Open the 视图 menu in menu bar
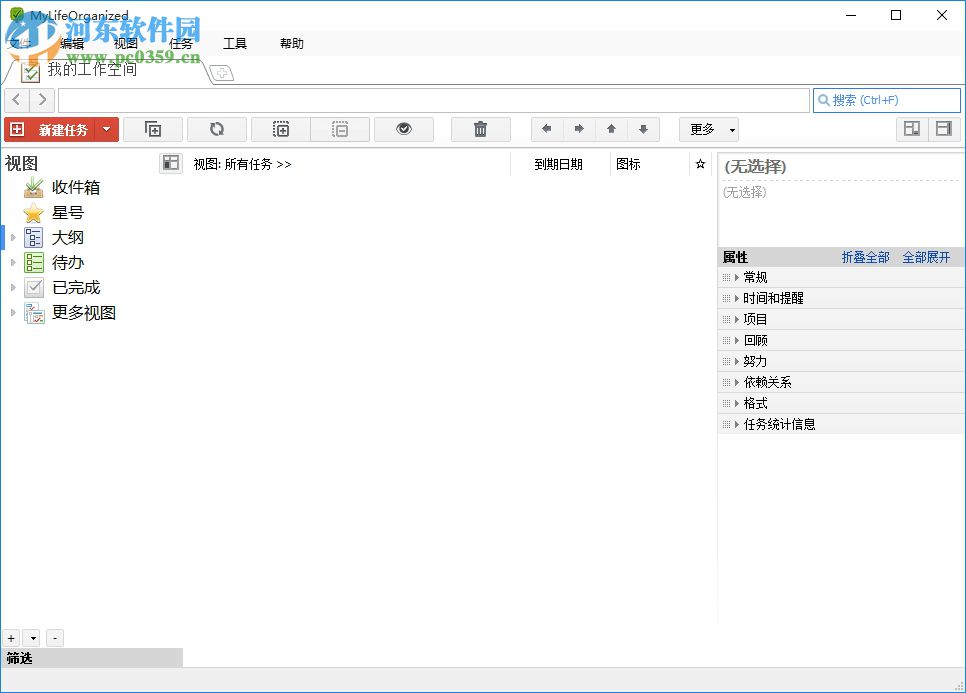966x693 pixels. pos(124,43)
